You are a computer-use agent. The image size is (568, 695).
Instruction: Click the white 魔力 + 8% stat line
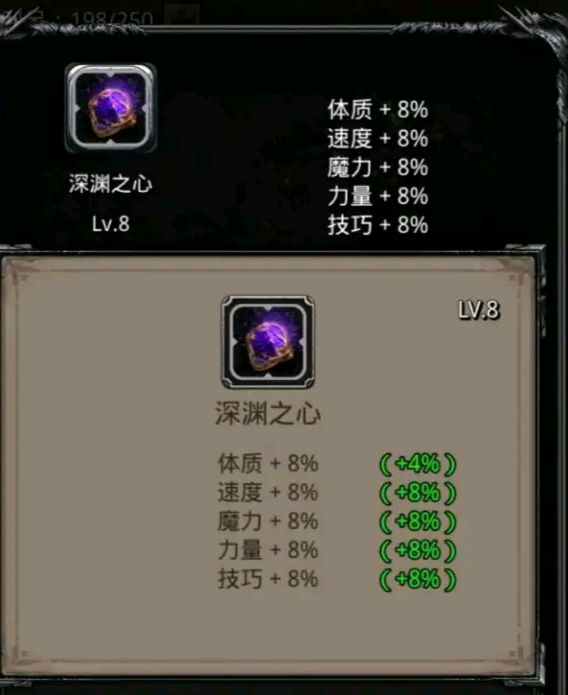point(378,167)
